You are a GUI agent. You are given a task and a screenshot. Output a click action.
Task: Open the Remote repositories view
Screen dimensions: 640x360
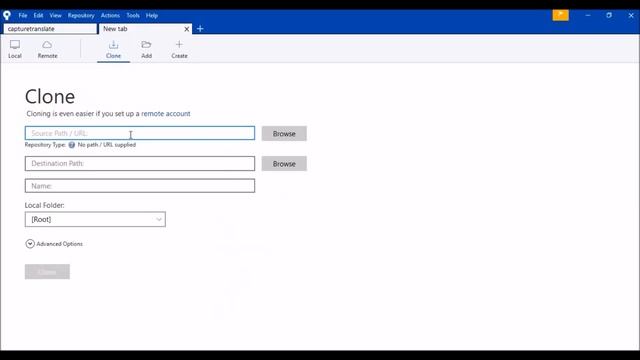[47, 49]
